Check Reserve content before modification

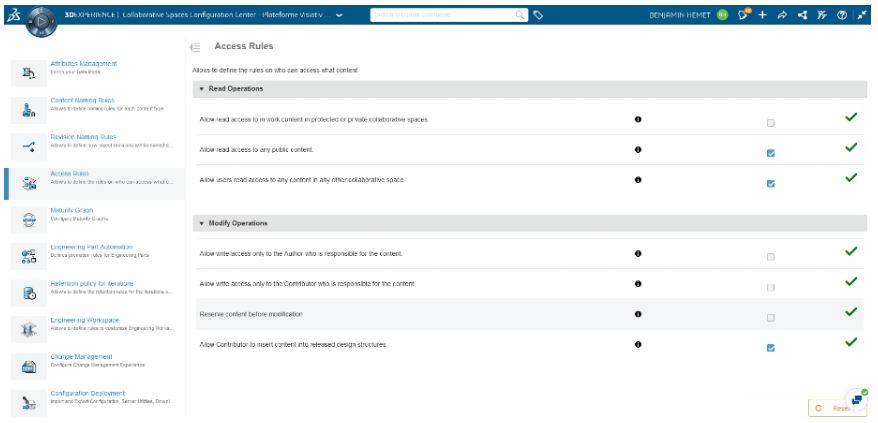770,317
